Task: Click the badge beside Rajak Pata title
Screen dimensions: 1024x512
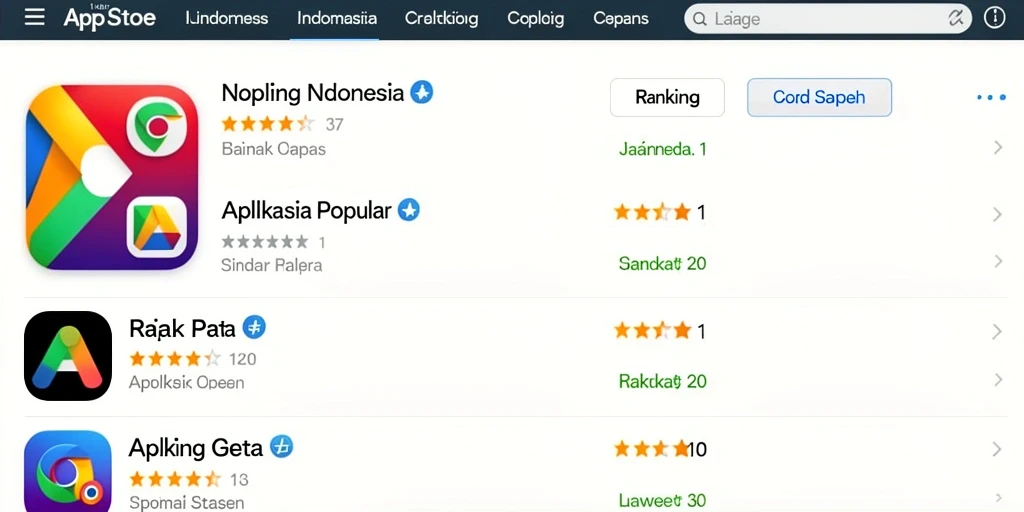Action: (x=254, y=327)
